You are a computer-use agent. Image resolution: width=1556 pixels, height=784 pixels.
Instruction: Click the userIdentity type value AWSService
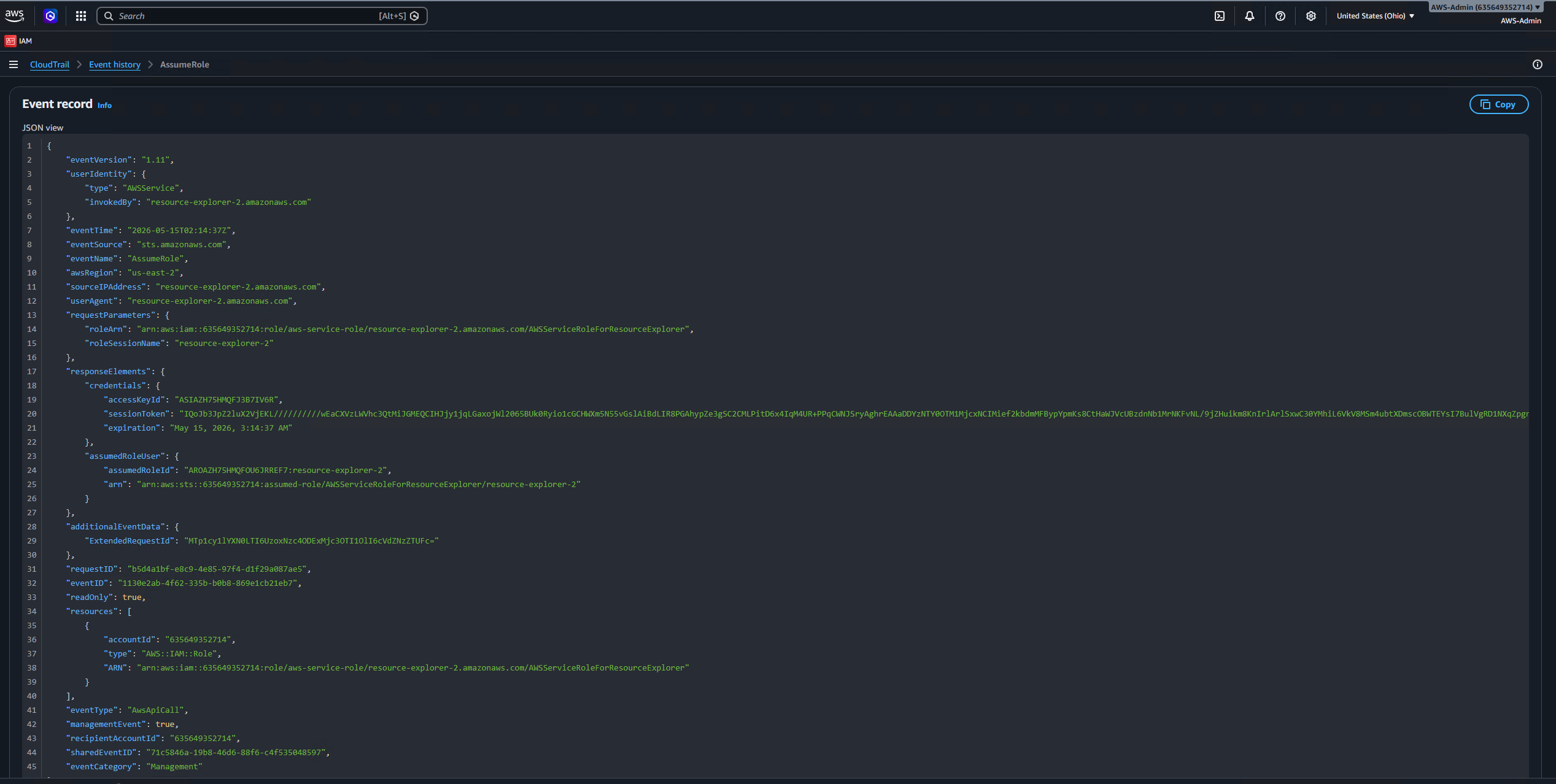tap(151, 188)
